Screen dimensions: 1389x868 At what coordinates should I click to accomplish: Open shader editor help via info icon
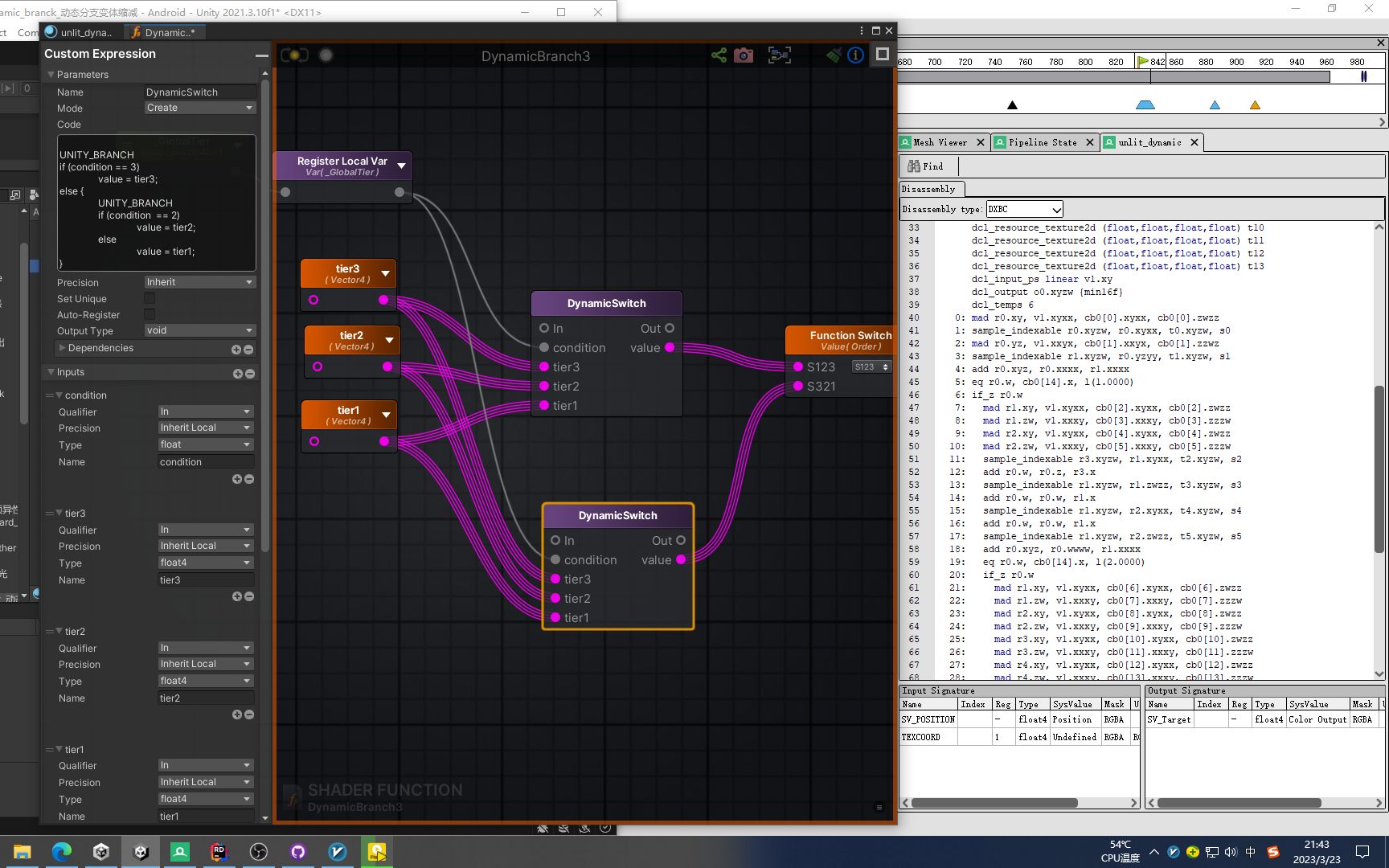pyautogui.click(x=854, y=55)
